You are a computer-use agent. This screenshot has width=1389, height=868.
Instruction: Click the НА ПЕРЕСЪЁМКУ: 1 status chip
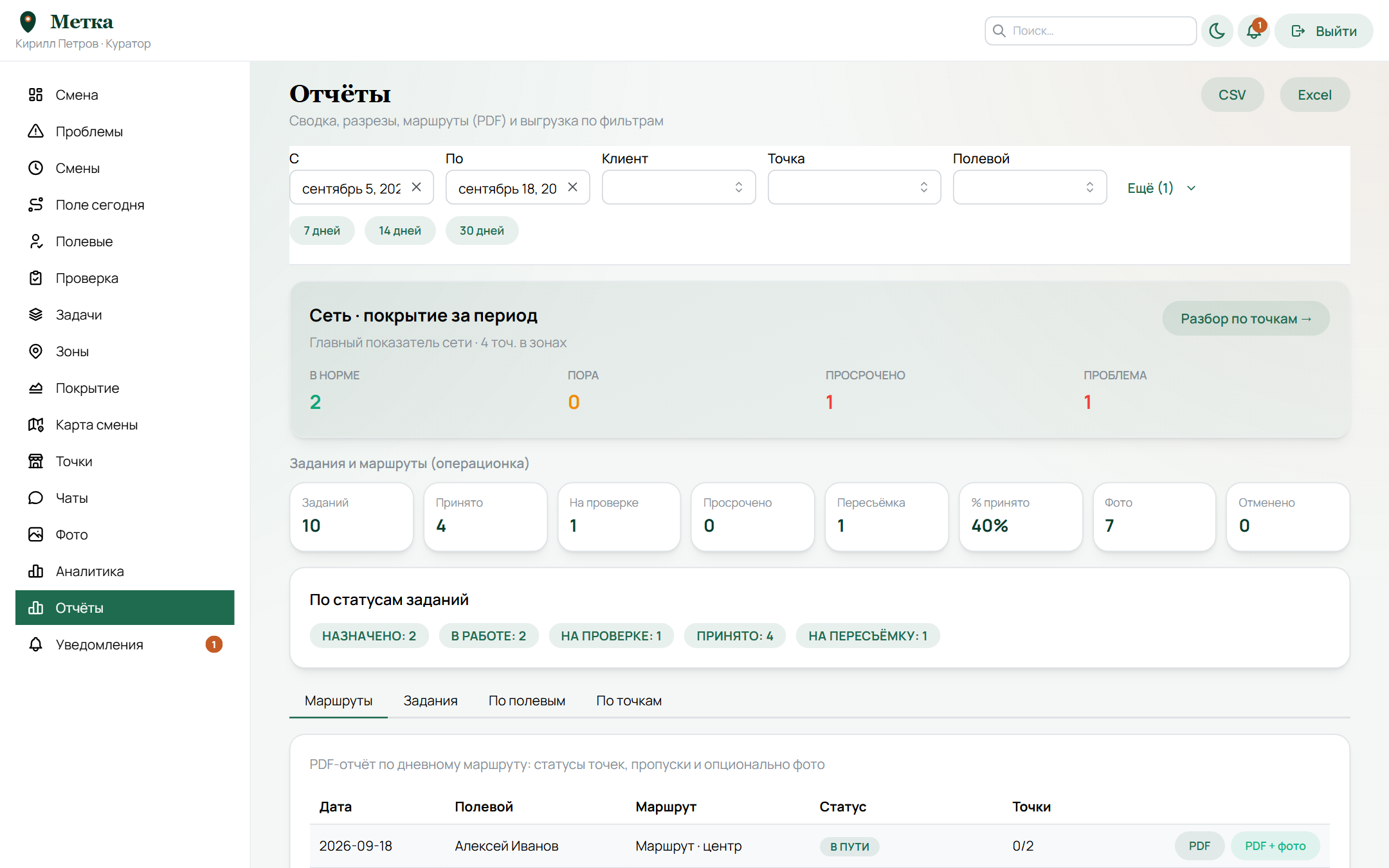pos(867,636)
